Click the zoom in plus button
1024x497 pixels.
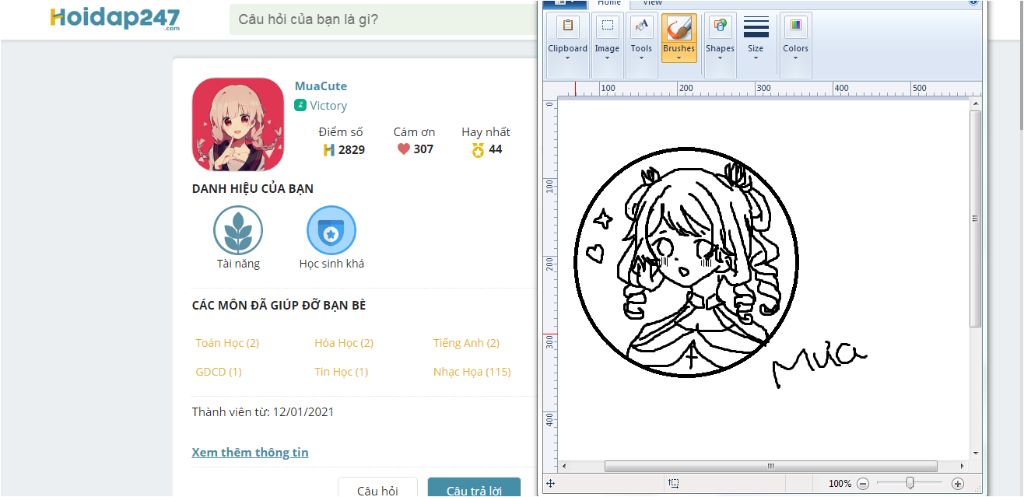[957, 484]
